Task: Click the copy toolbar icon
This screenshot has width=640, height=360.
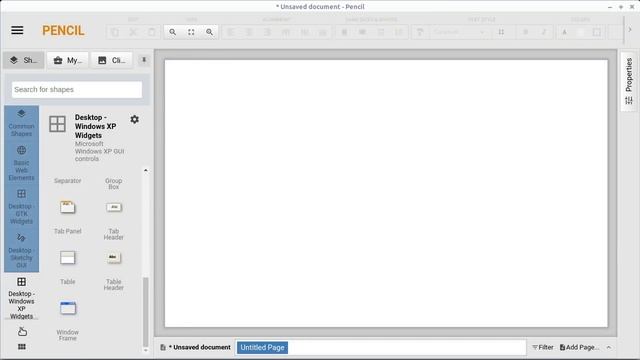Action: click(x=115, y=32)
